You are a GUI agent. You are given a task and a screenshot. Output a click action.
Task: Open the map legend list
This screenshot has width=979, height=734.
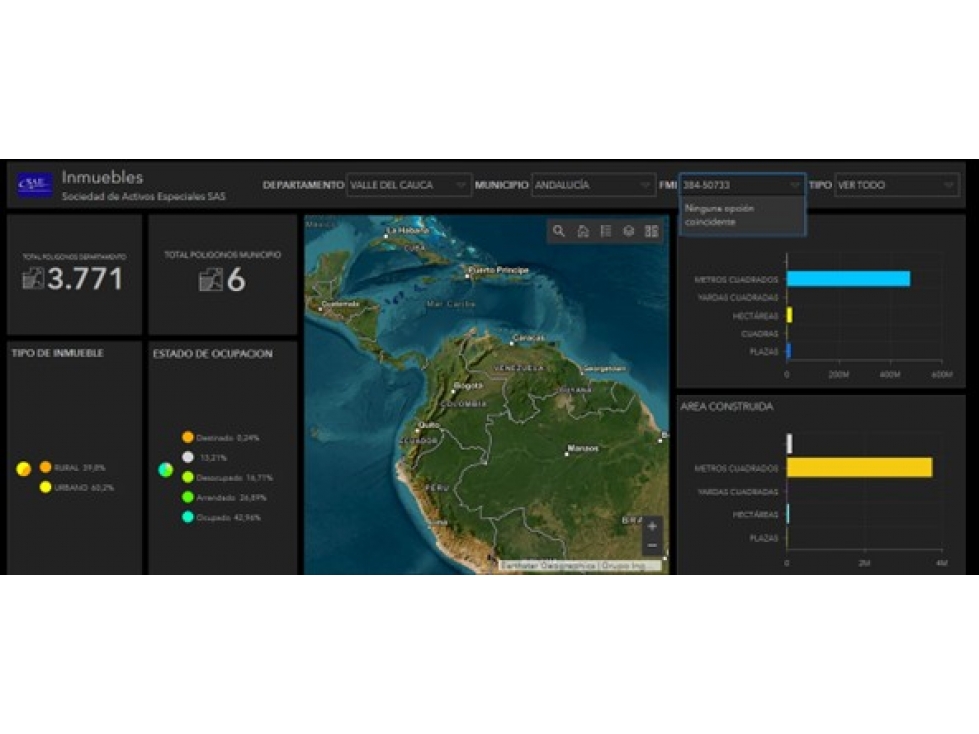point(606,232)
